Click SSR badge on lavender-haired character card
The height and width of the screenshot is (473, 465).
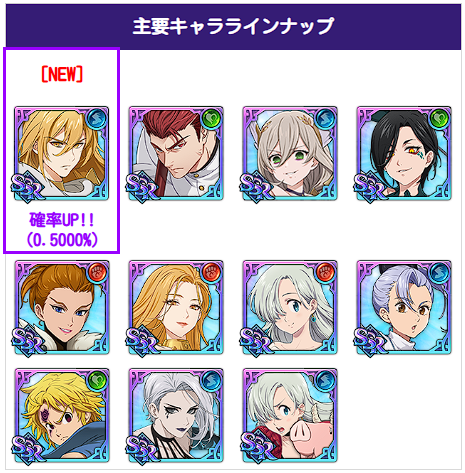370,340
